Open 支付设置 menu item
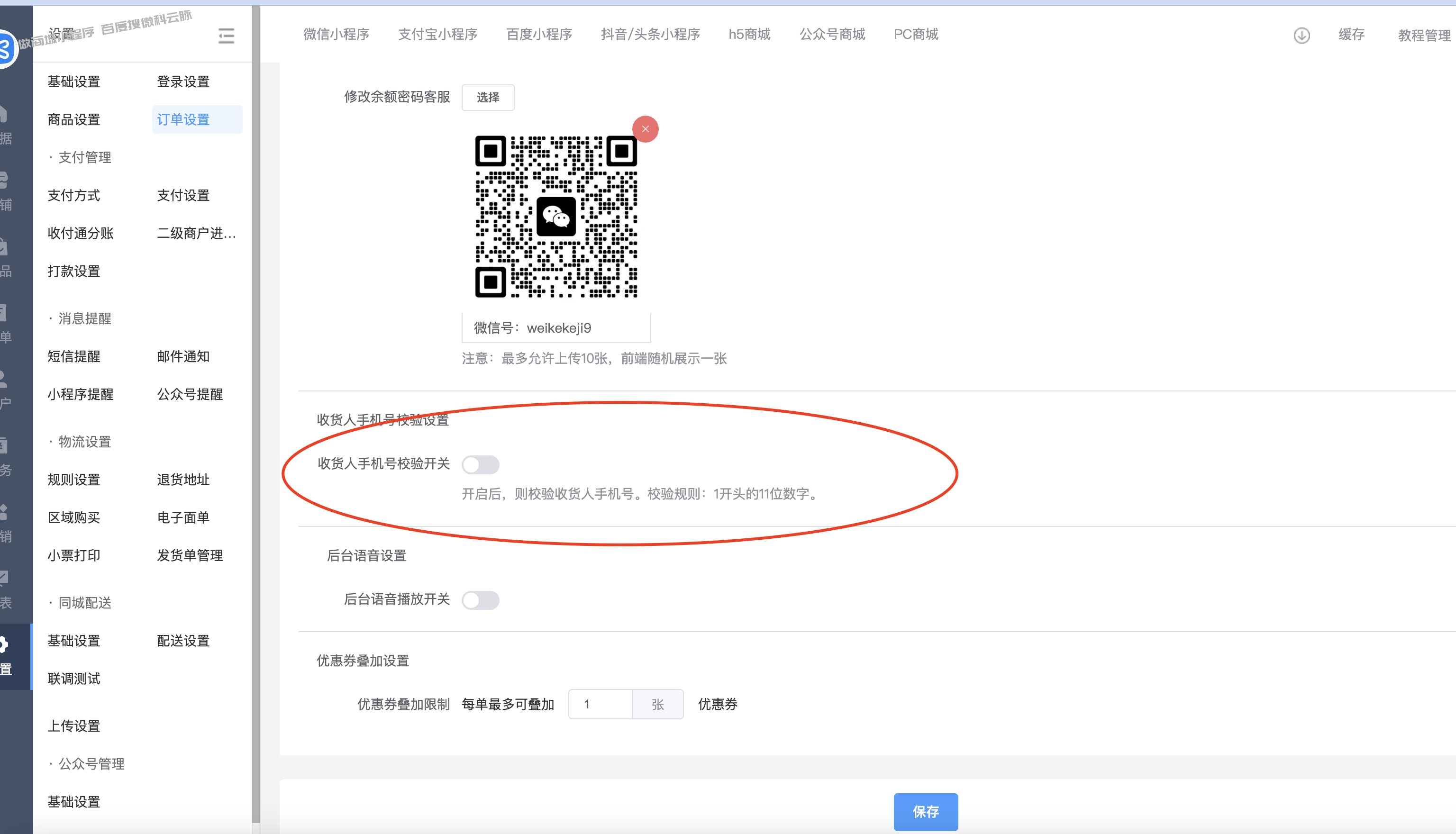 (x=183, y=195)
